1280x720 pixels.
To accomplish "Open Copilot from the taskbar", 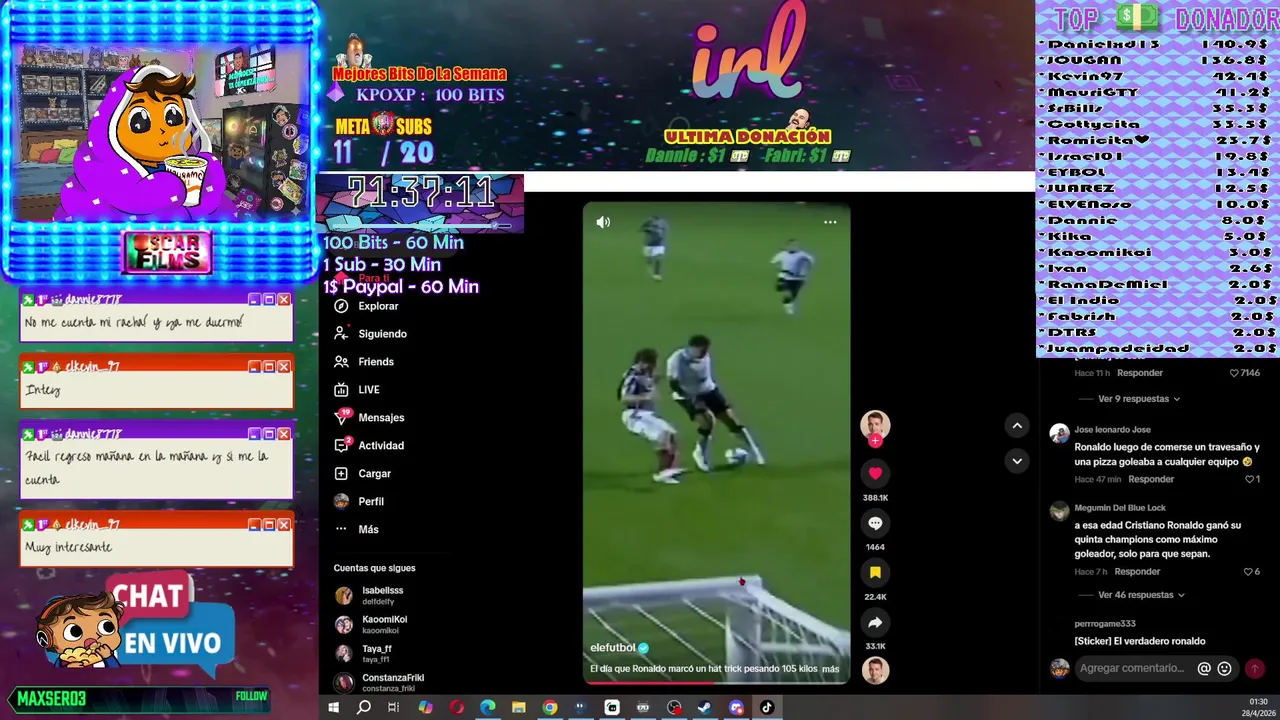I will point(426,707).
